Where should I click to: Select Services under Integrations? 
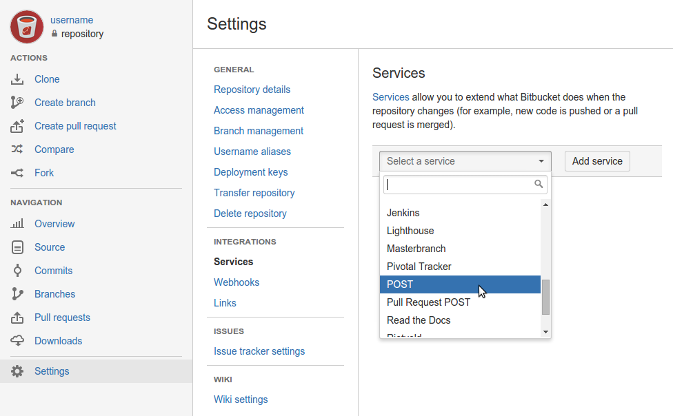point(233,261)
